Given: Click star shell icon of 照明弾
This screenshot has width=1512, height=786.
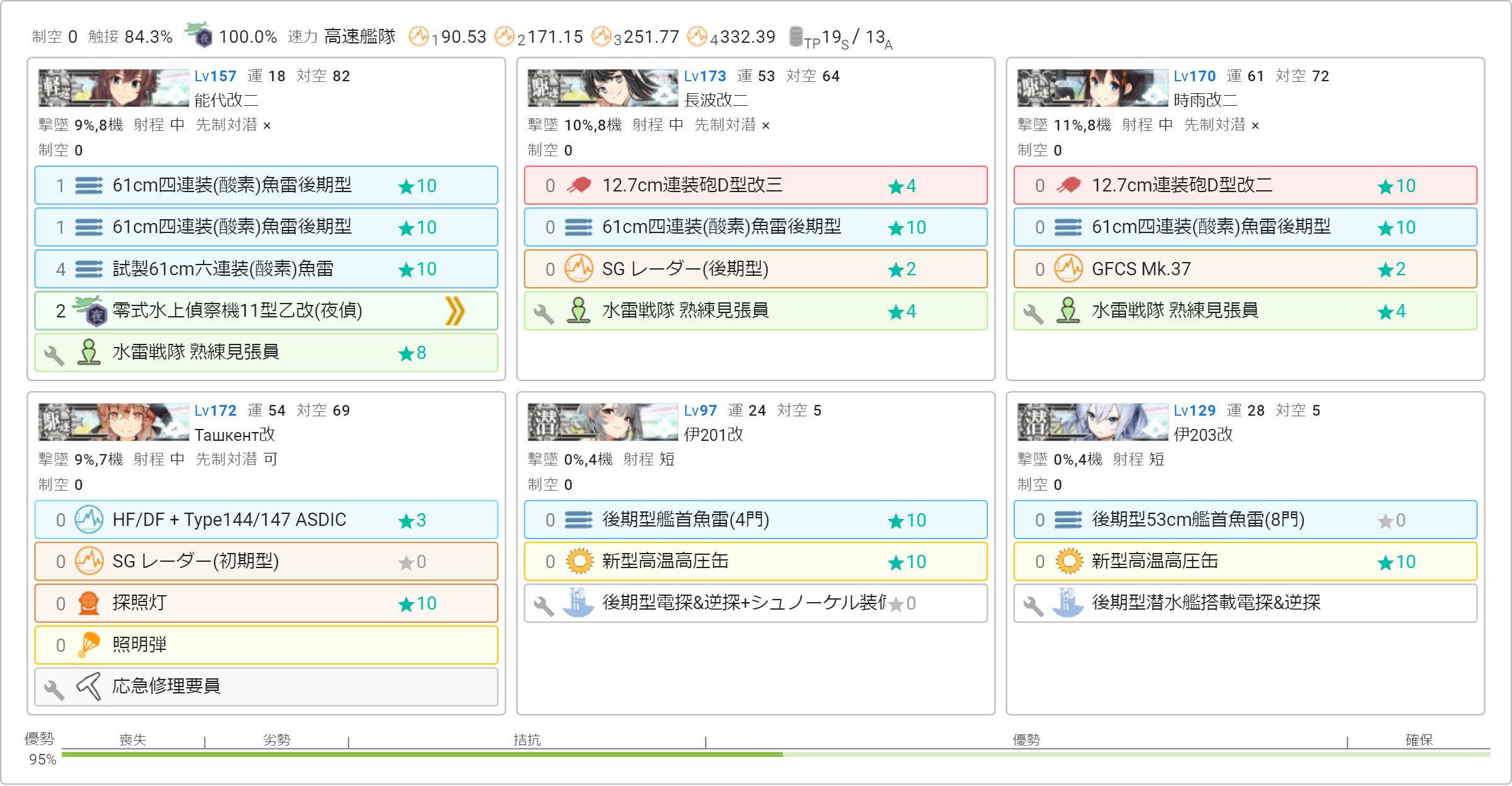Looking at the screenshot, I should [89, 644].
